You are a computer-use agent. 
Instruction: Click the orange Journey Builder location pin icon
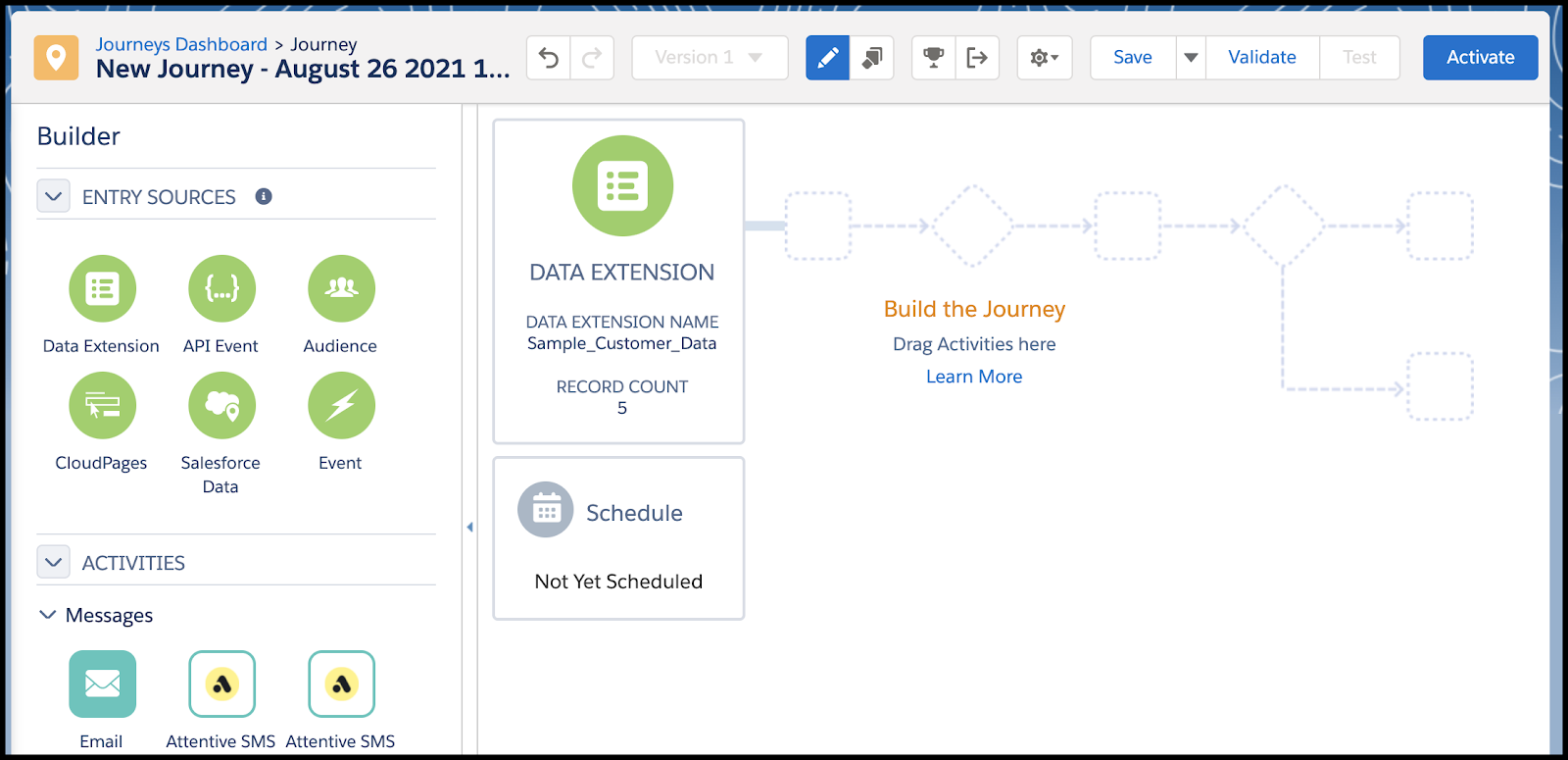coord(56,58)
